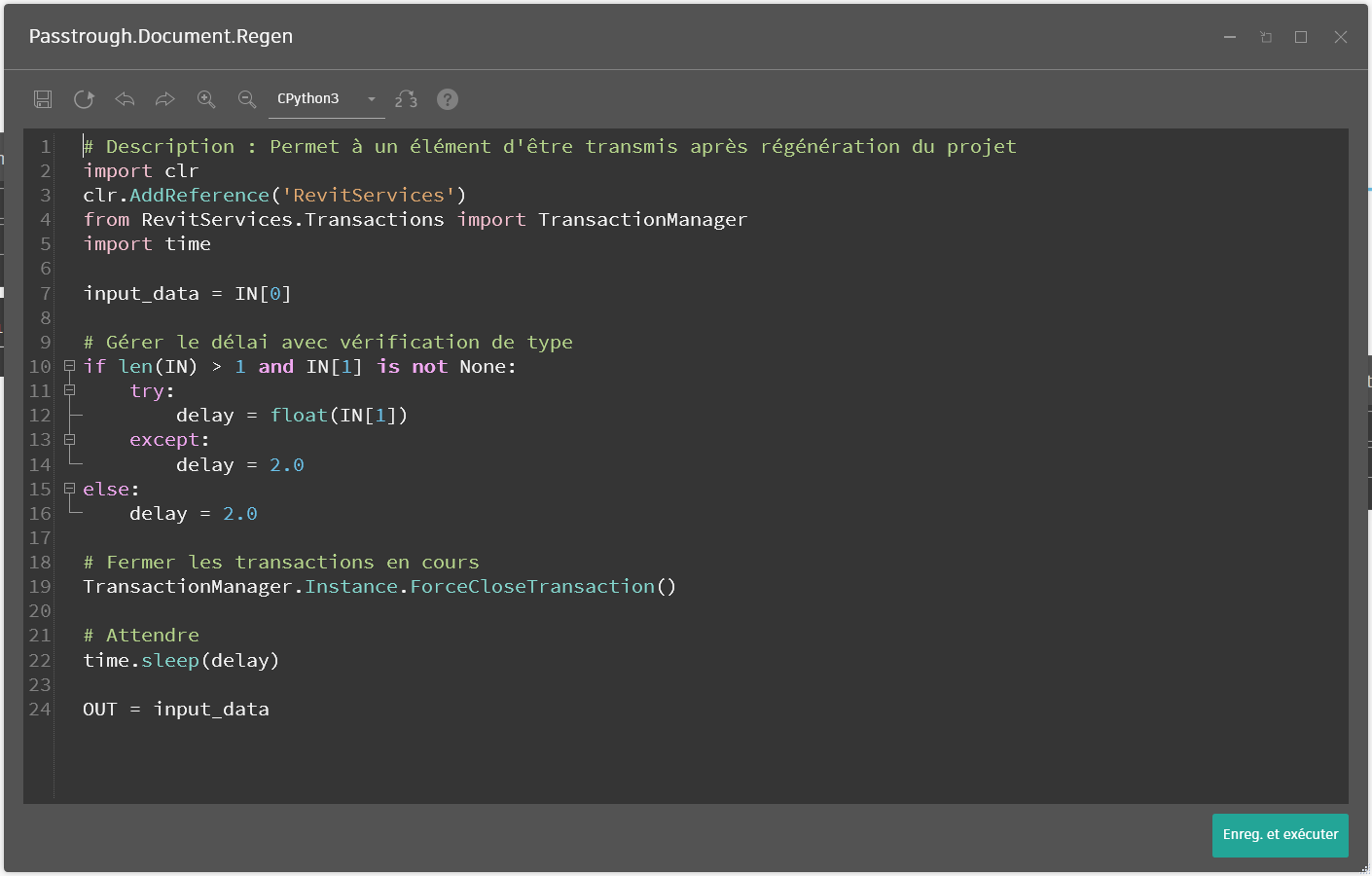Zoom in on the code editor
Image resolution: width=1372 pixels, height=876 pixels.
click(x=206, y=99)
